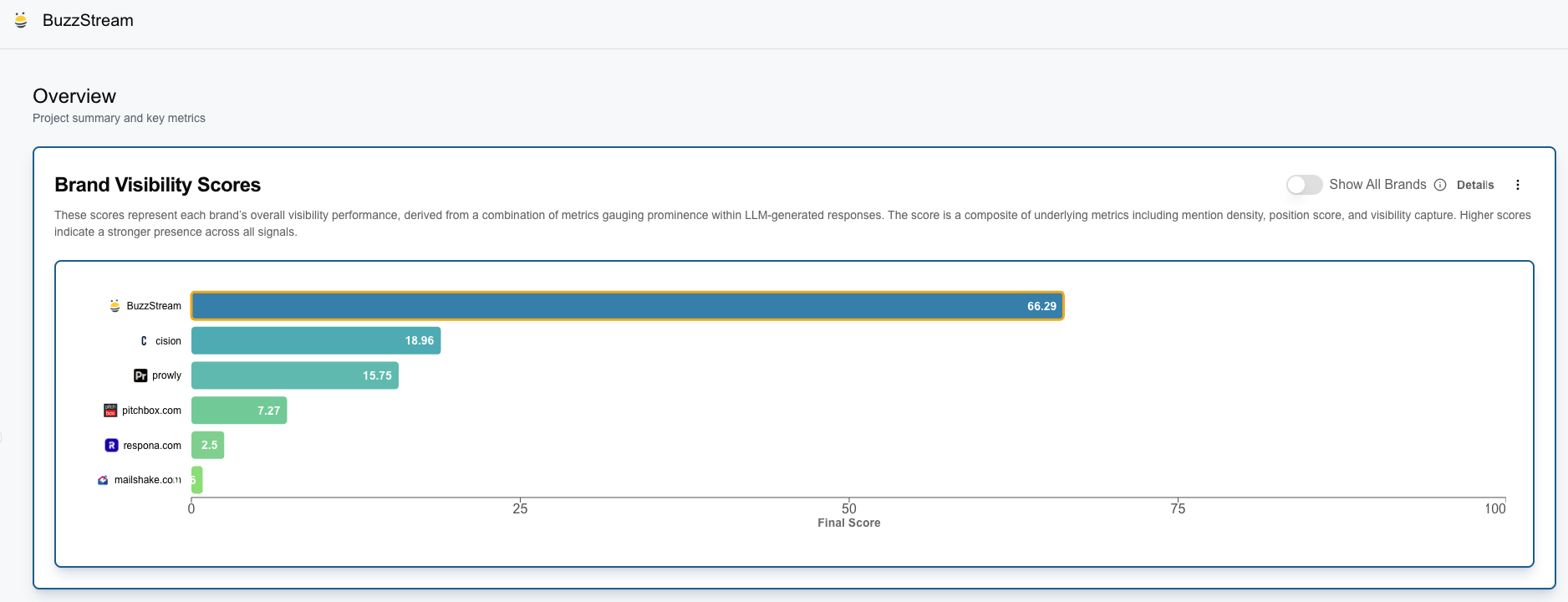
Task: Click the 66.29 score value
Action: pyautogui.click(x=1041, y=306)
